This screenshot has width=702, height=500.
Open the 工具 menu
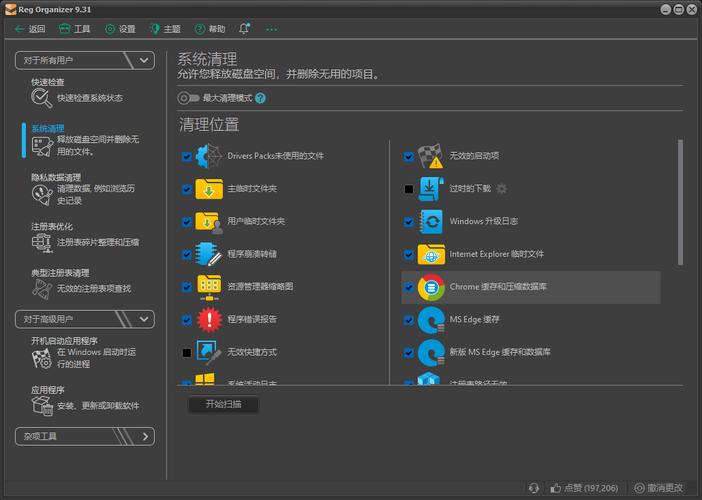[x=75, y=29]
